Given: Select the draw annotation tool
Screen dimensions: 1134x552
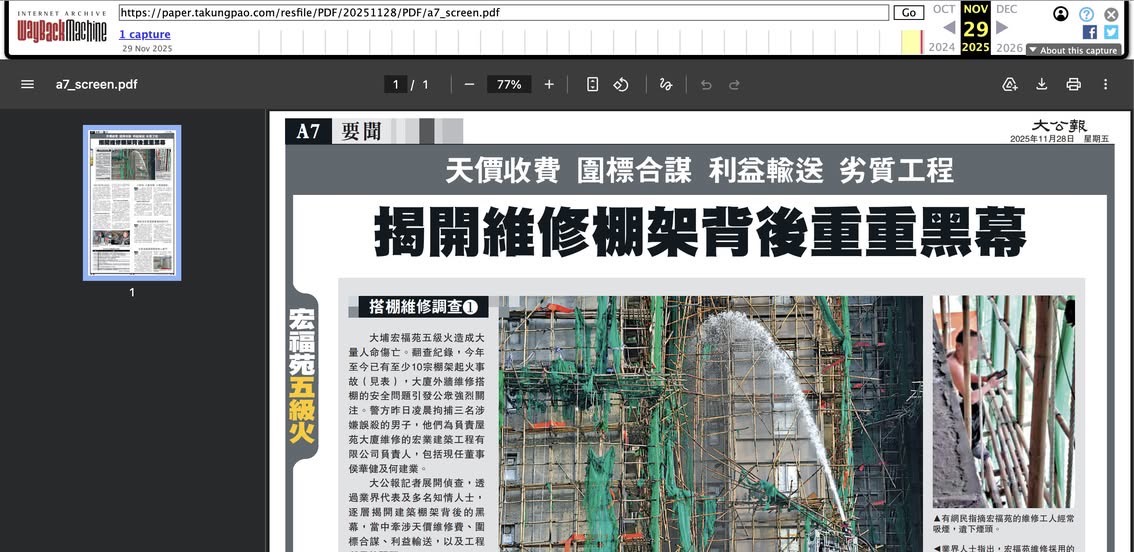Looking at the screenshot, I should 666,85.
